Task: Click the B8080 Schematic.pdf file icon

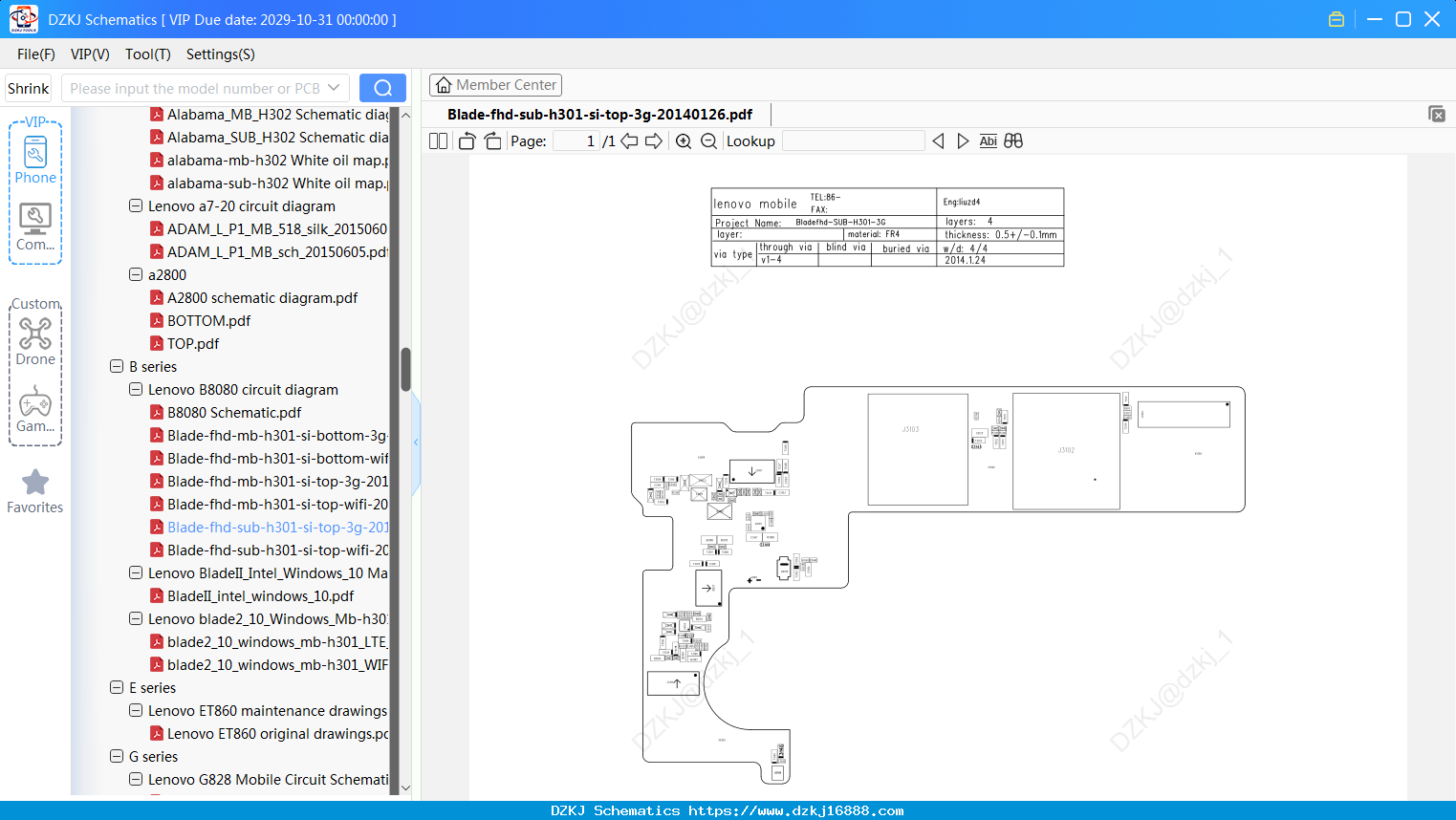Action: tap(157, 413)
